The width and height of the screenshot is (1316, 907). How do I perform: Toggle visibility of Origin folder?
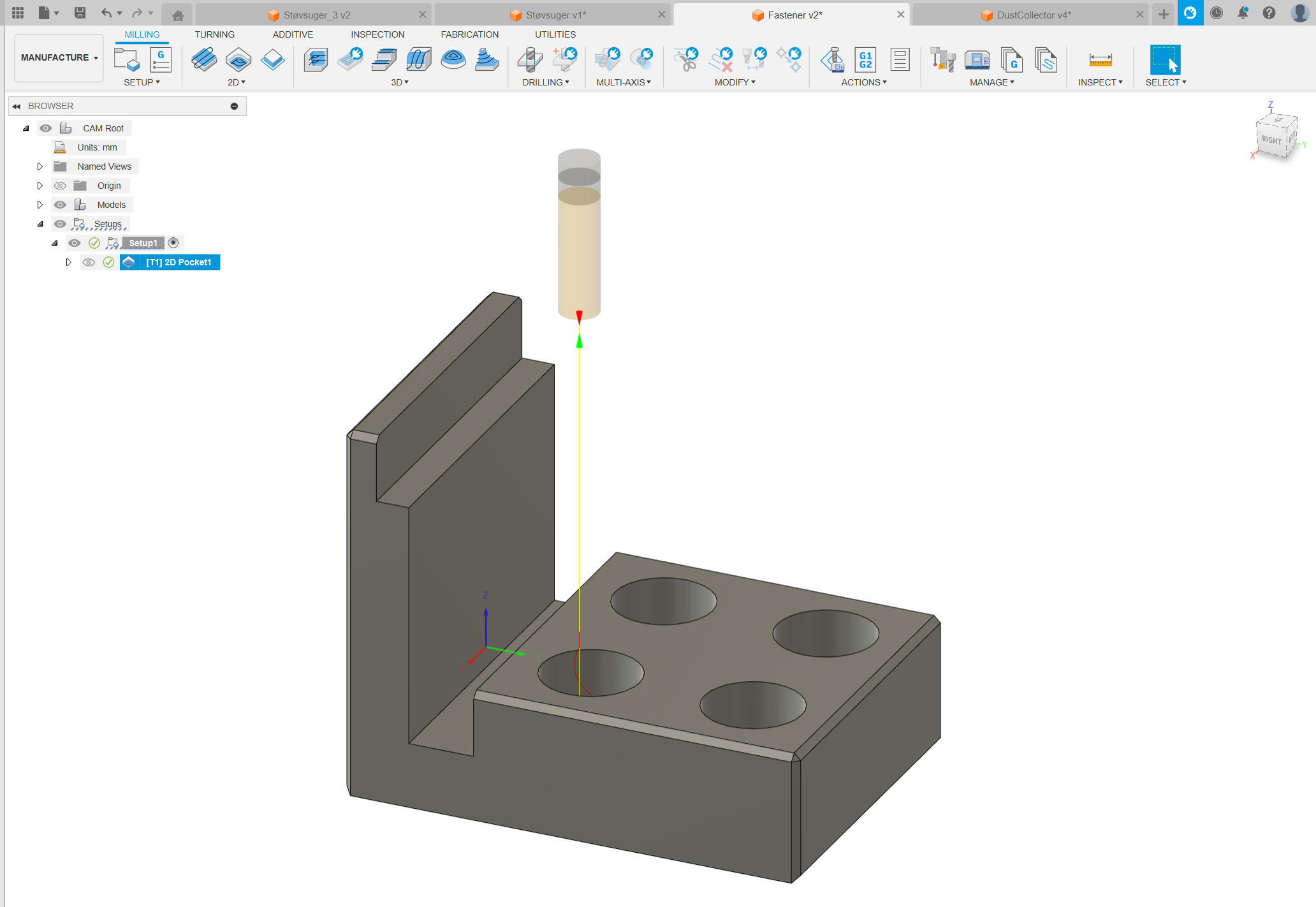pyautogui.click(x=60, y=186)
